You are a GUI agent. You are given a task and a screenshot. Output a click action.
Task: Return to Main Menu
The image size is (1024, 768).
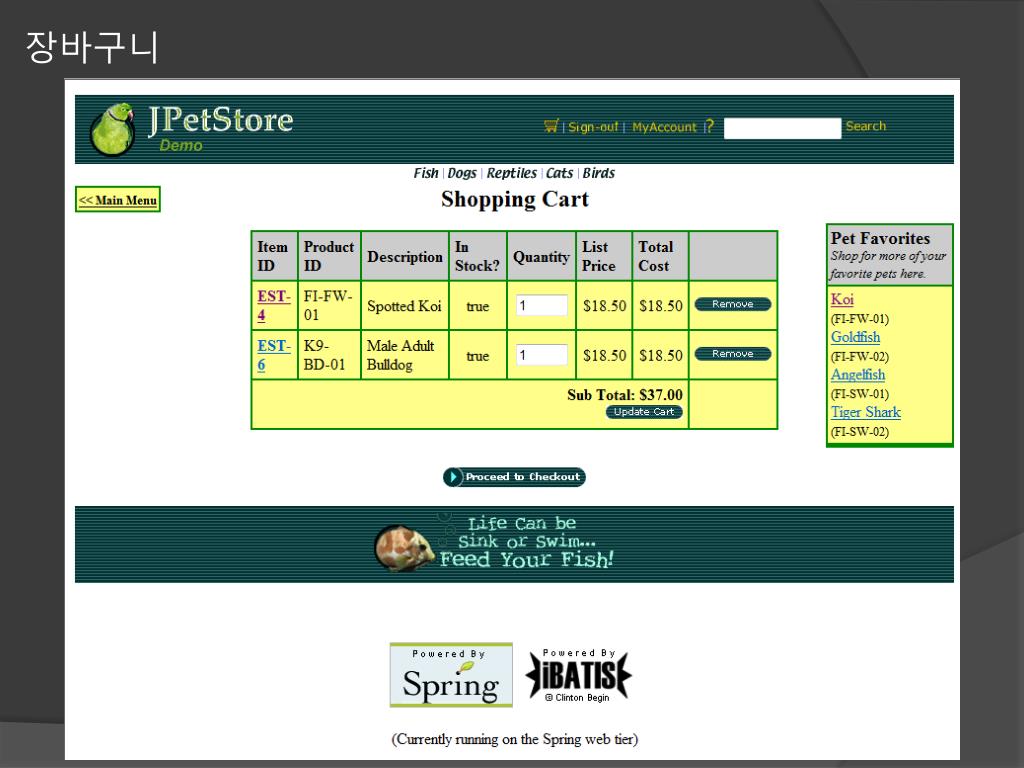118,200
